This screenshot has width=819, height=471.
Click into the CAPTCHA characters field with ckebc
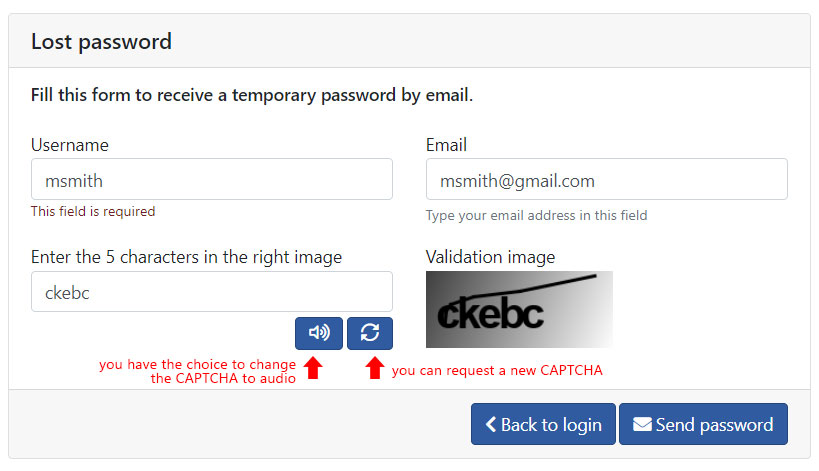(212, 291)
